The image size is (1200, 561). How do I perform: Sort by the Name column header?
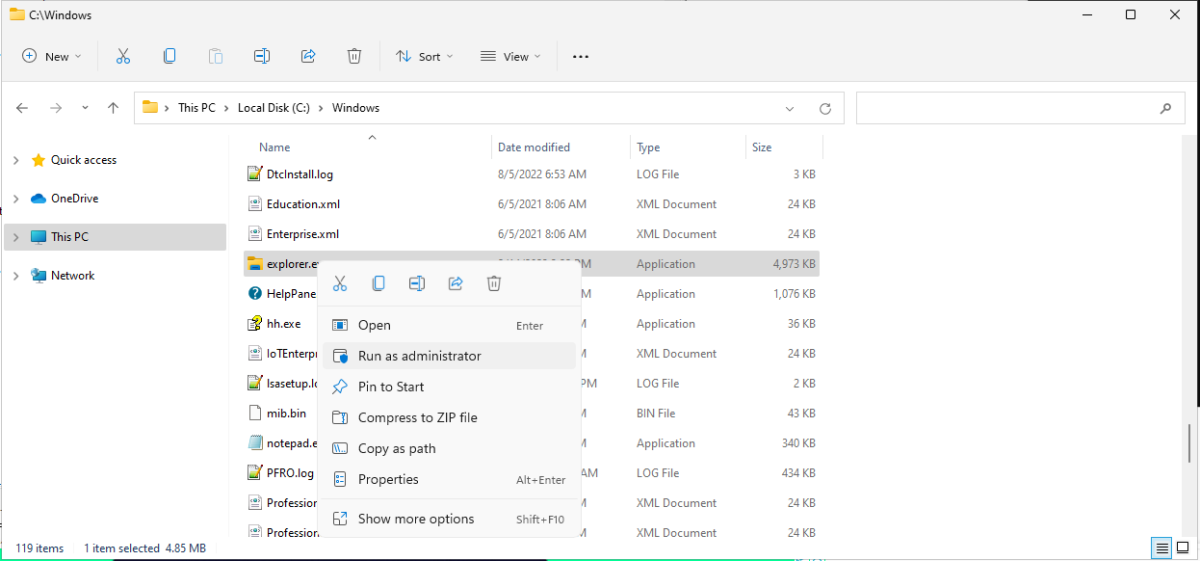point(274,147)
